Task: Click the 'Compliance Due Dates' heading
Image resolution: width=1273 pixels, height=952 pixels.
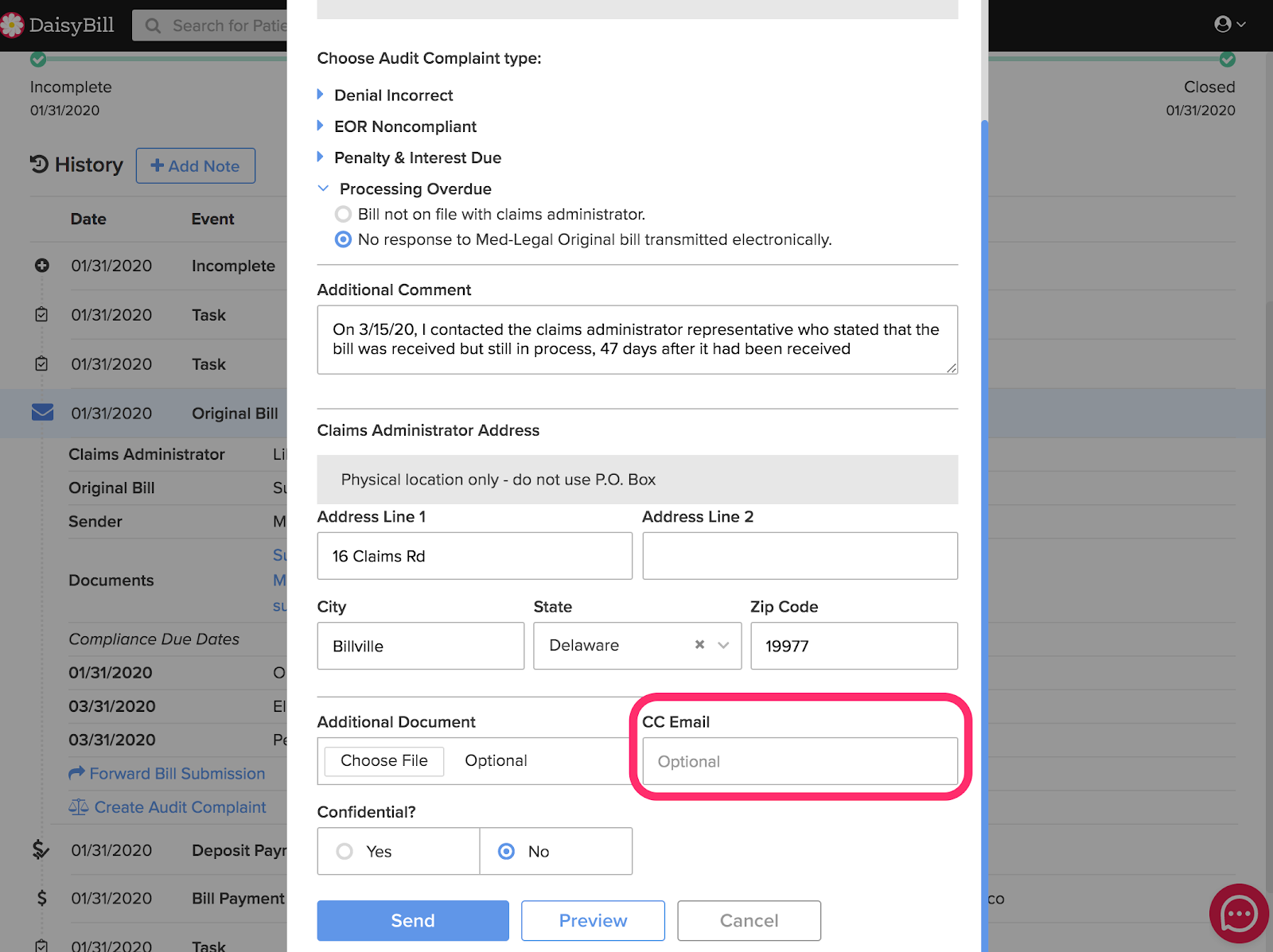Action: [x=154, y=639]
